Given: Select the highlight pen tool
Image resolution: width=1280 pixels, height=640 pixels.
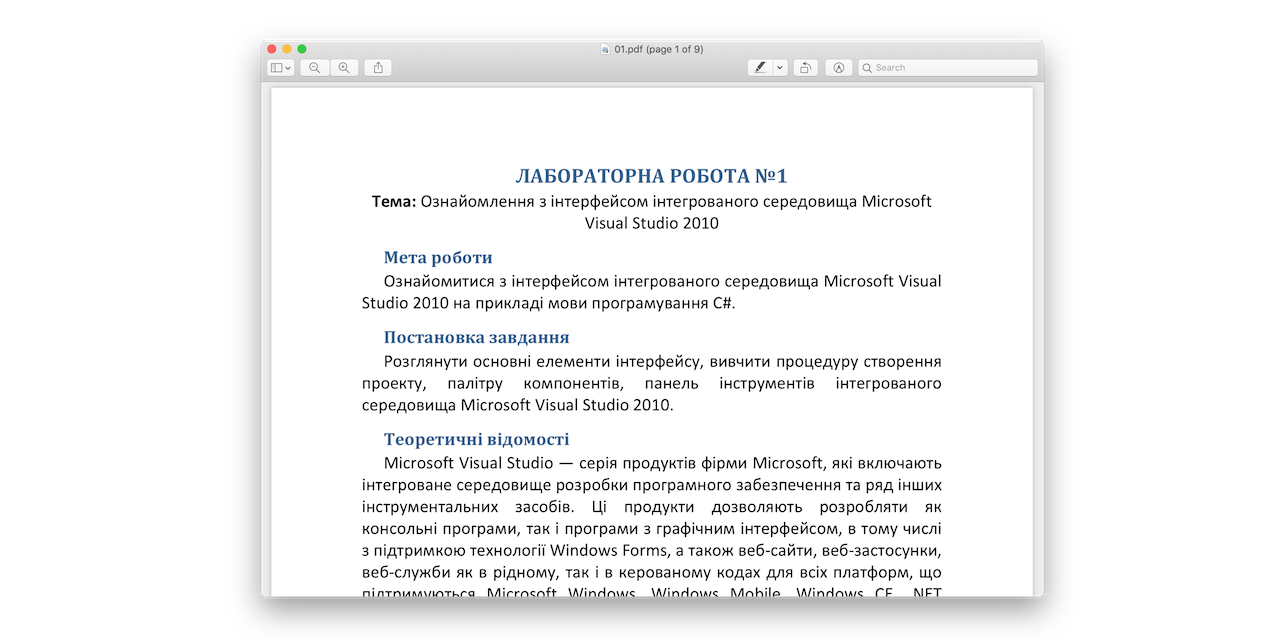Looking at the screenshot, I should pyautogui.click(x=760, y=68).
